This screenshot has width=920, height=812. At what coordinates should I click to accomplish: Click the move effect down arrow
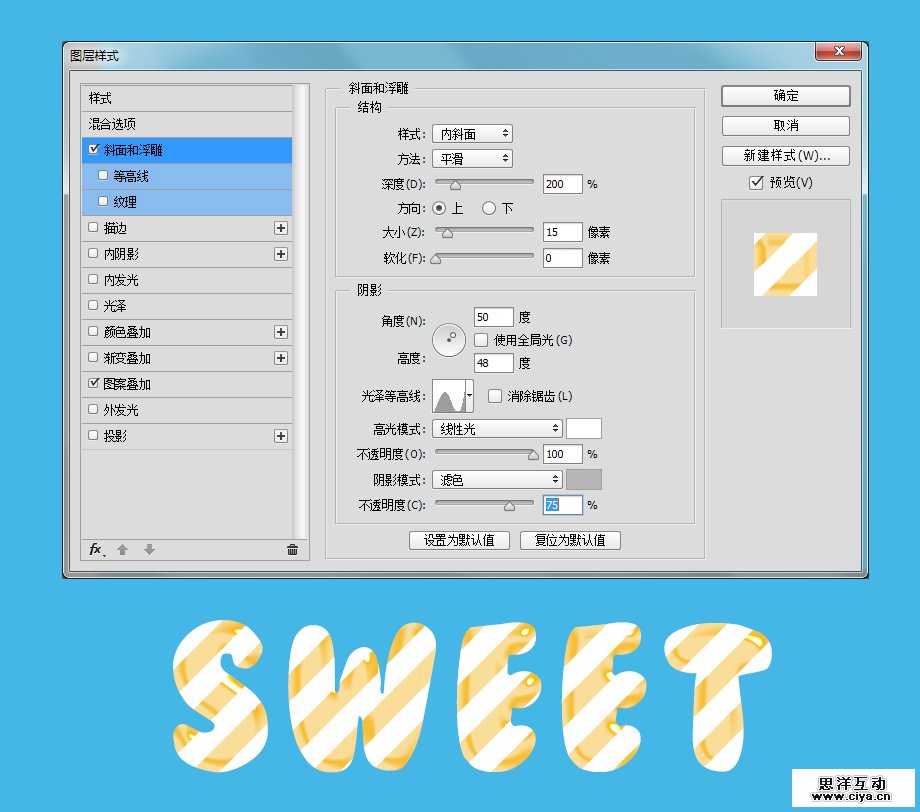149,549
